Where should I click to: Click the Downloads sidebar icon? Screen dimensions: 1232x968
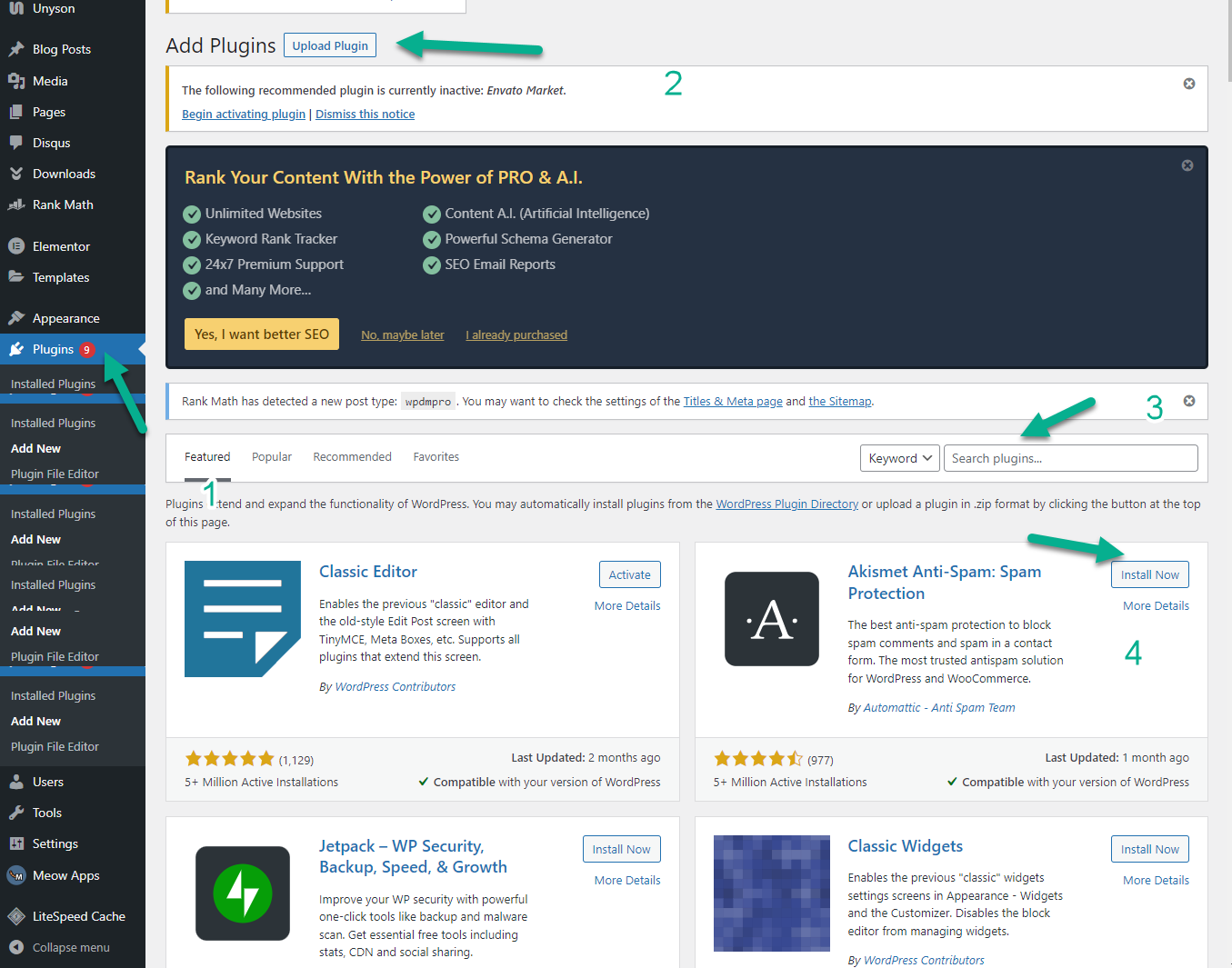pos(16,174)
